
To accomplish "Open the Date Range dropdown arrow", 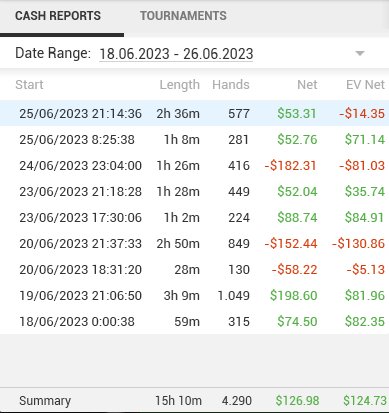I will point(360,53).
